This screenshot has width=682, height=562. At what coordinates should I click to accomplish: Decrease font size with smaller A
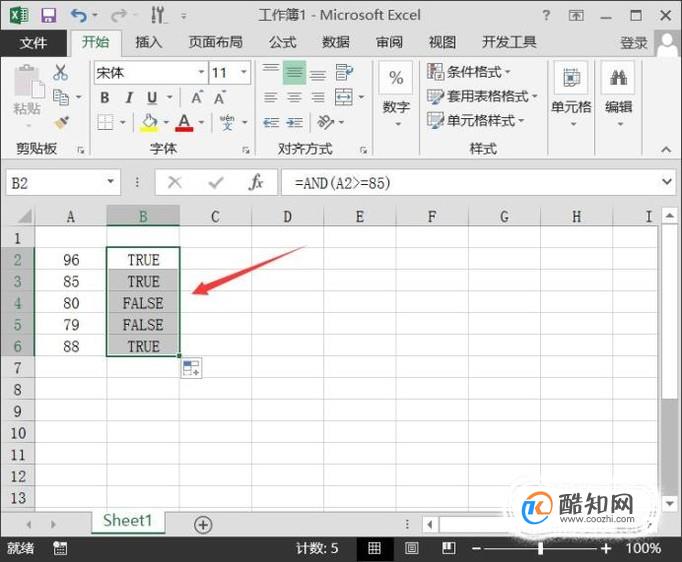(x=219, y=97)
